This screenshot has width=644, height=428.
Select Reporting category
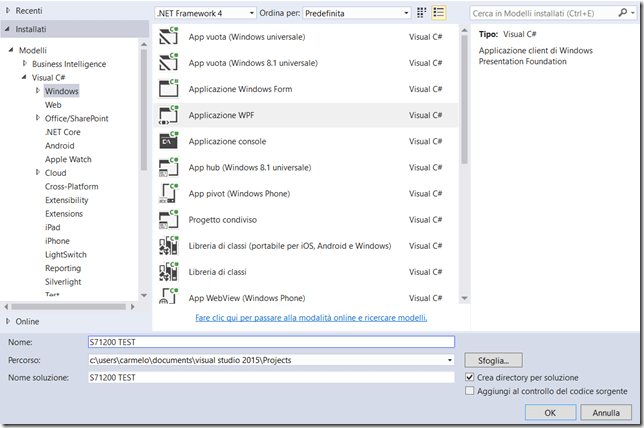(63, 268)
